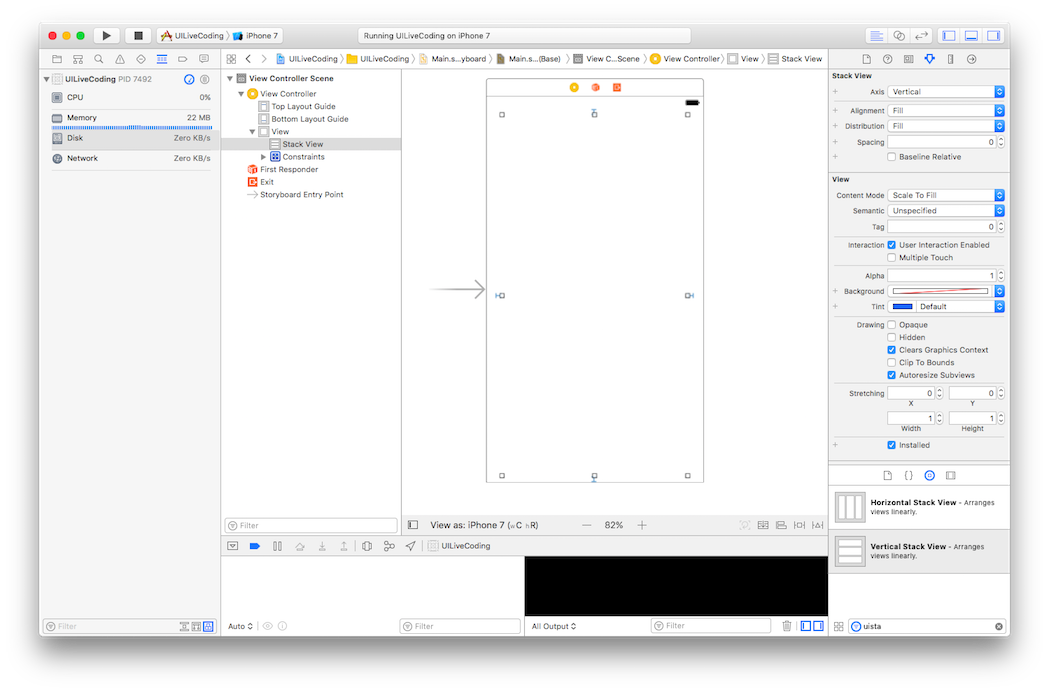Viewport: 1049px width, 692px height.
Task: Expand the Constraints tree item
Action: tap(264, 157)
